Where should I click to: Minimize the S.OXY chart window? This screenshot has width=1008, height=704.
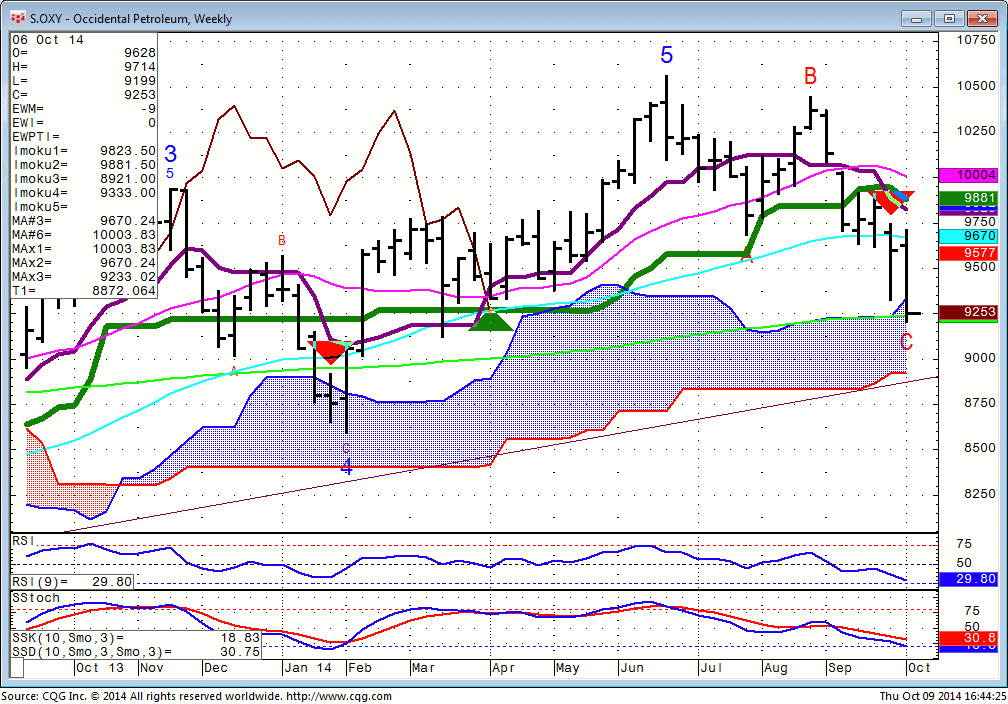click(917, 19)
